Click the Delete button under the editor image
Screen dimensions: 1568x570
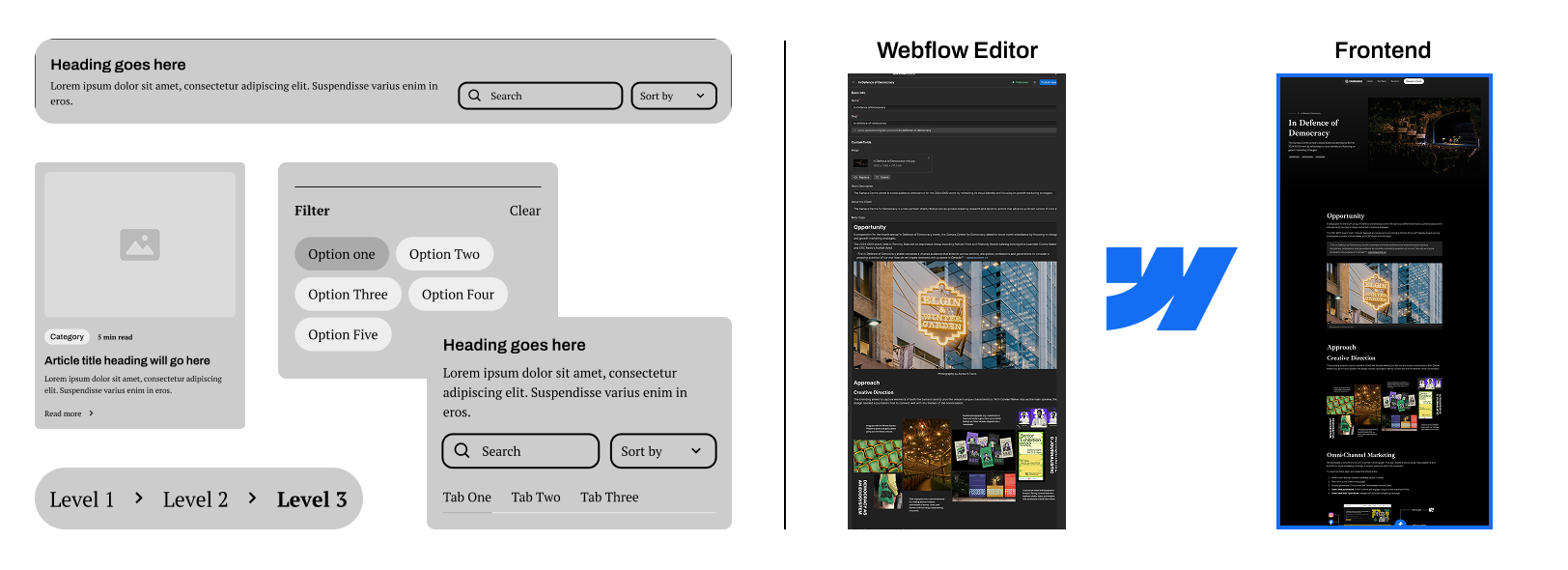[882, 177]
